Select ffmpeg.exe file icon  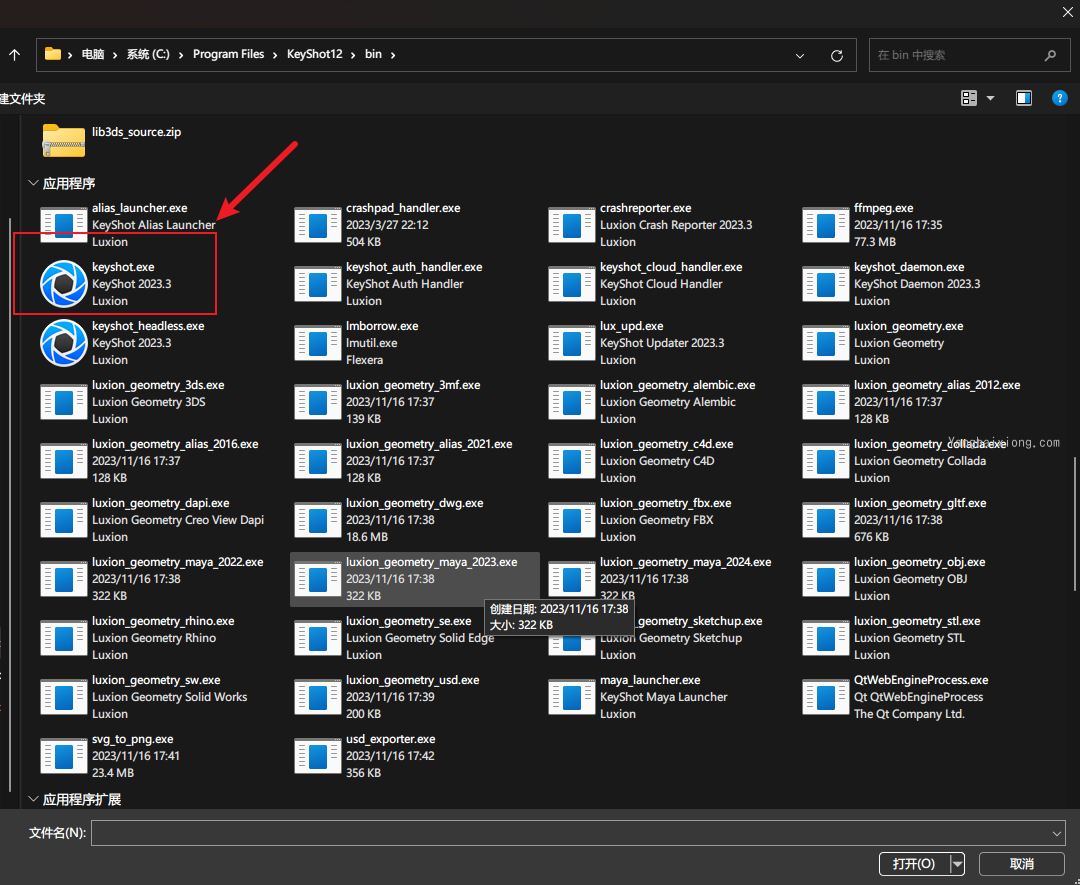coord(826,225)
